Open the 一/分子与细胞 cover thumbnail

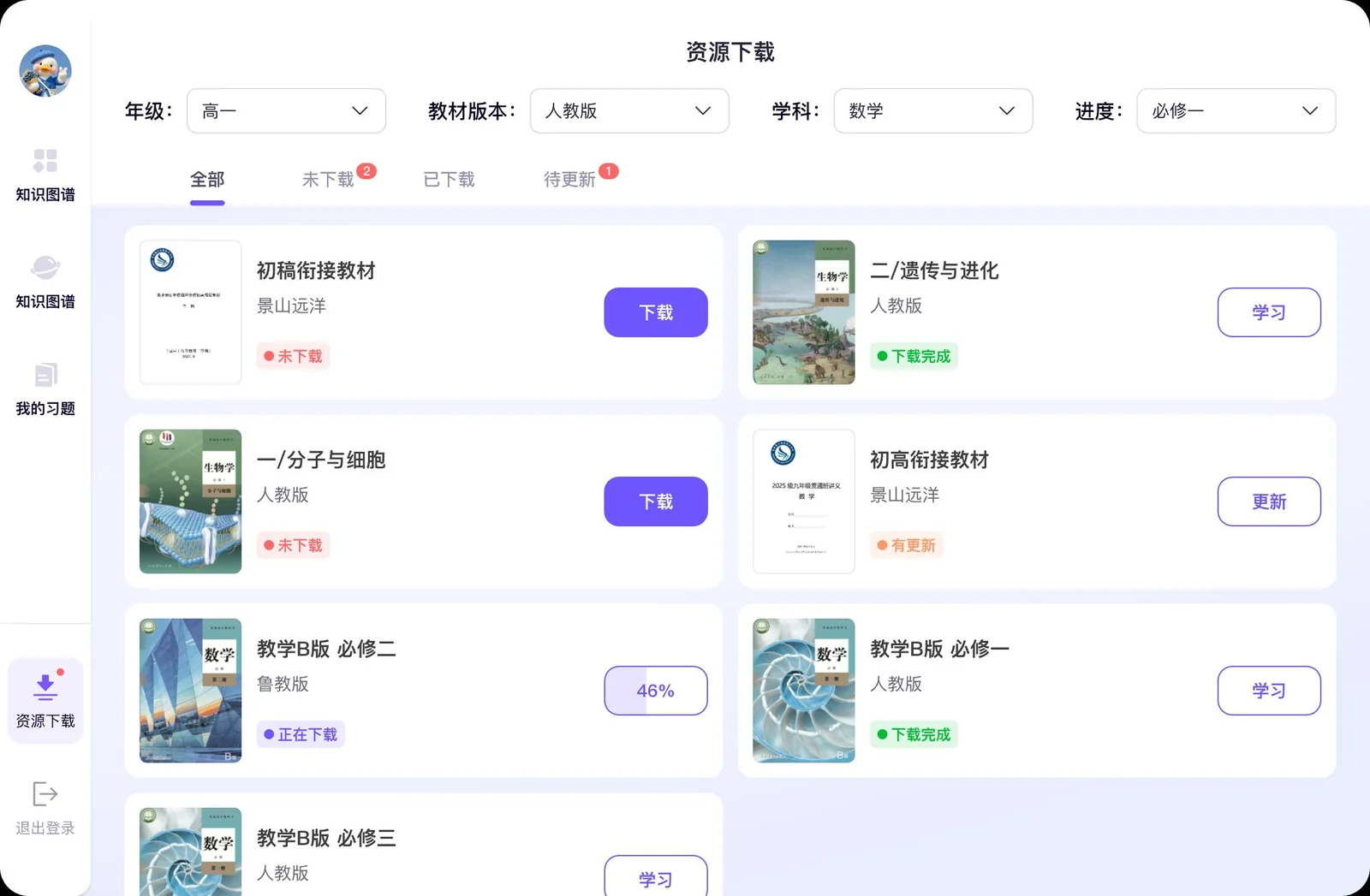pos(190,501)
